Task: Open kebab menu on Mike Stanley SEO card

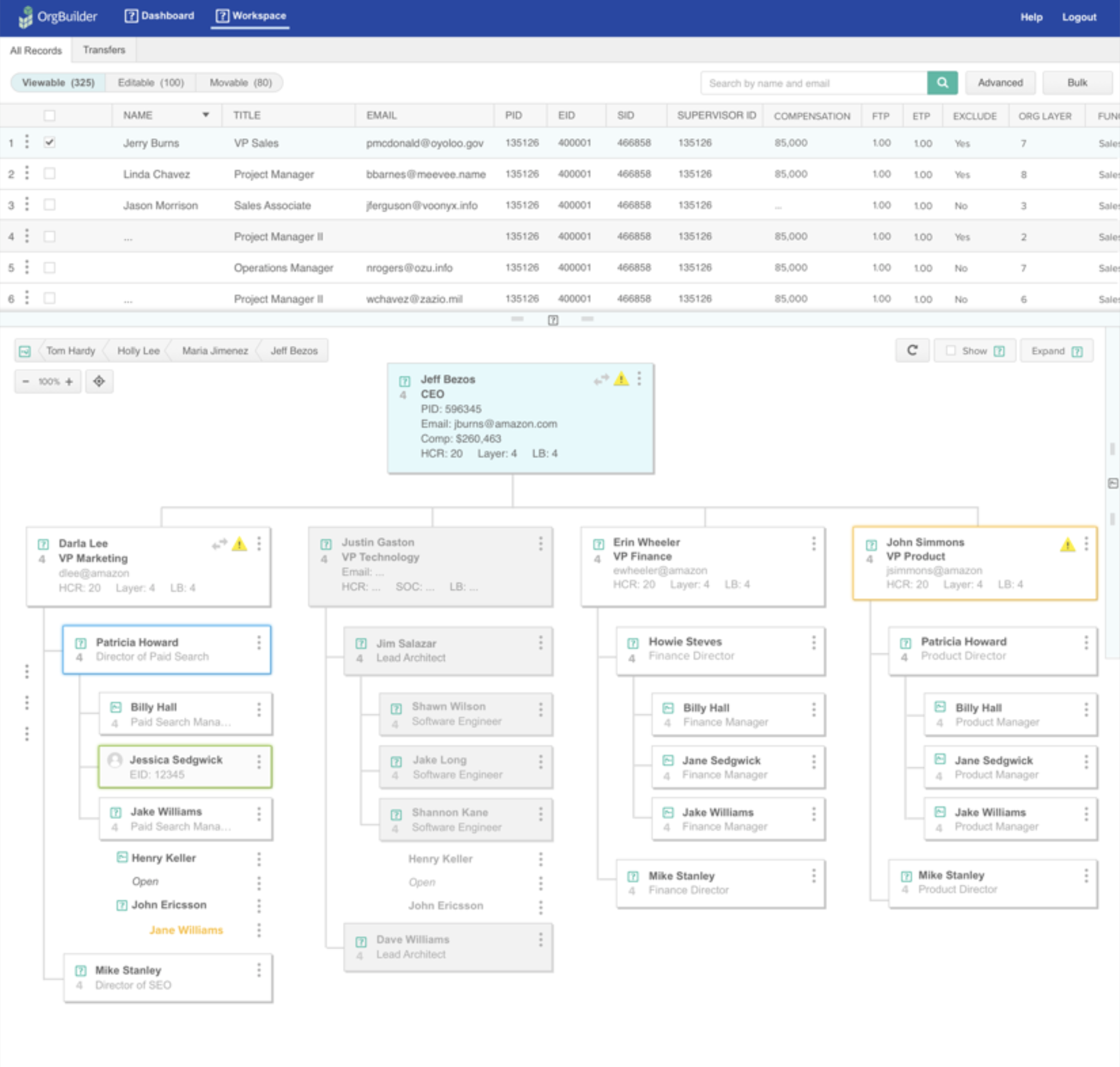Action: pos(259,970)
